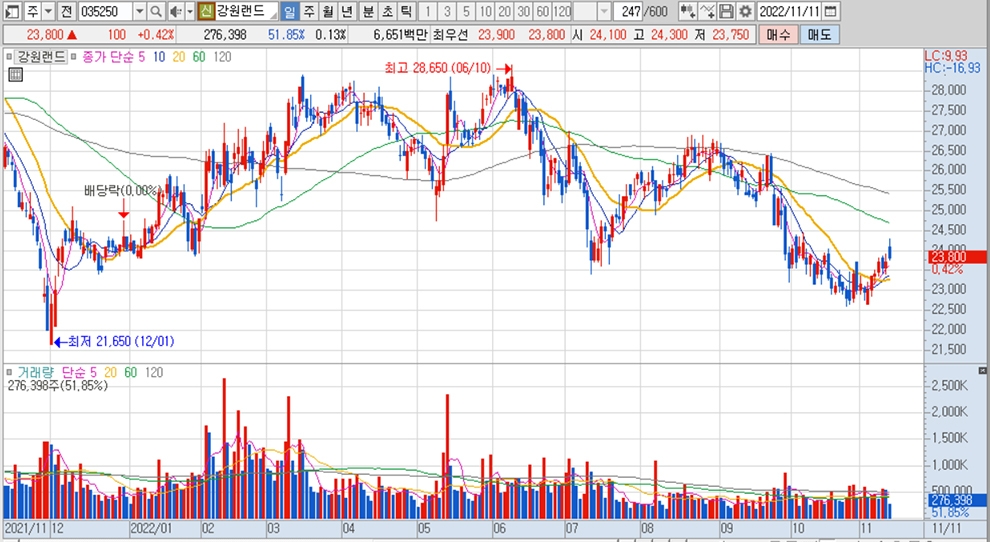Expand the dropdown next to speaker icon

click(189, 11)
